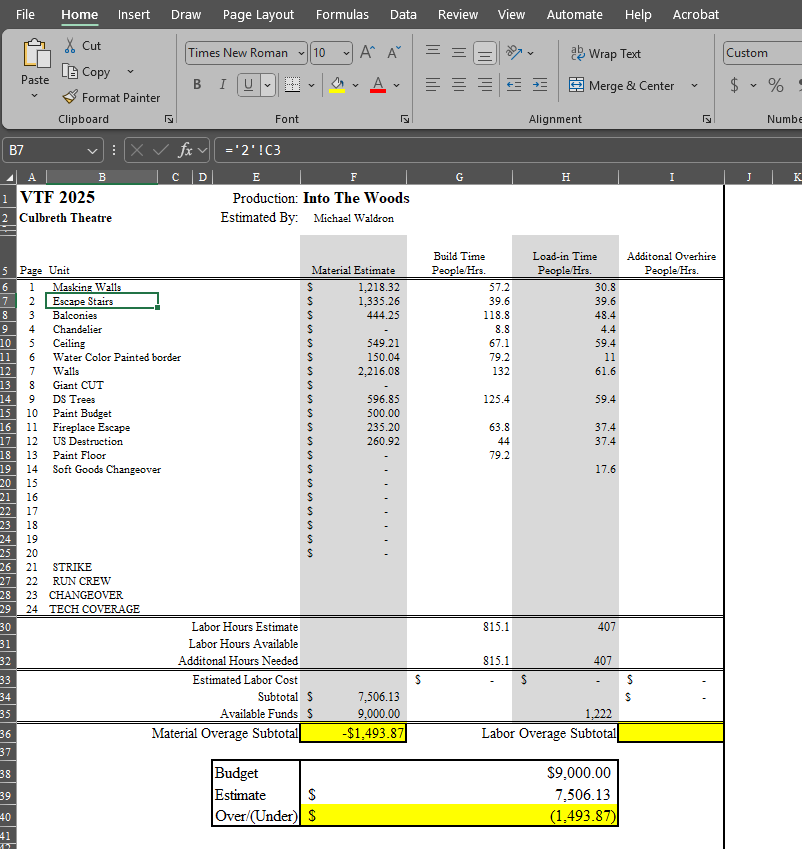Image resolution: width=802 pixels, height=849 pixels.
Task: Increase indent
Action: pos(540,84)
